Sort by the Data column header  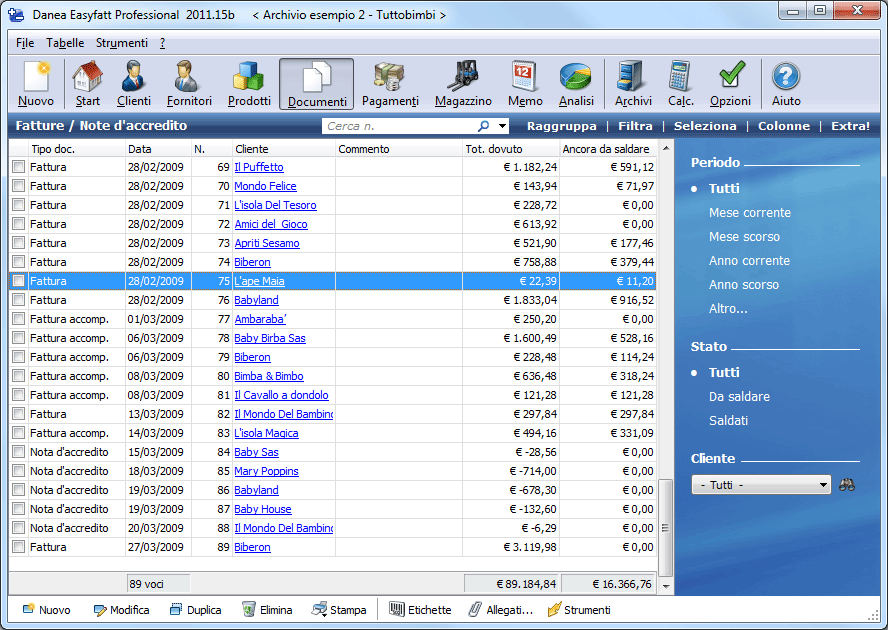point(158,149)
